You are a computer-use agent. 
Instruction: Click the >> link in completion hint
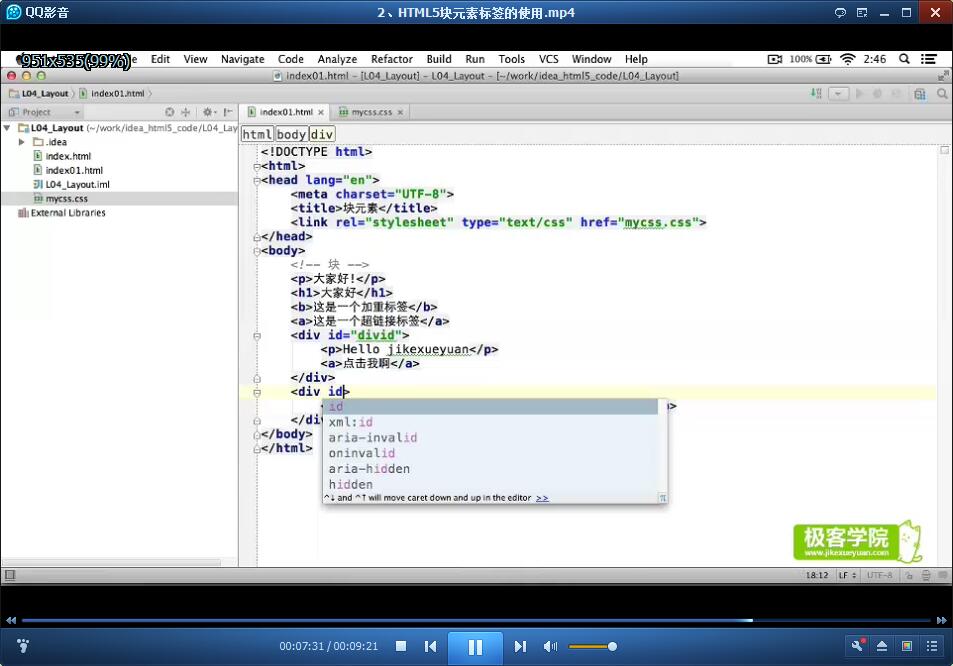pos(542,498)
